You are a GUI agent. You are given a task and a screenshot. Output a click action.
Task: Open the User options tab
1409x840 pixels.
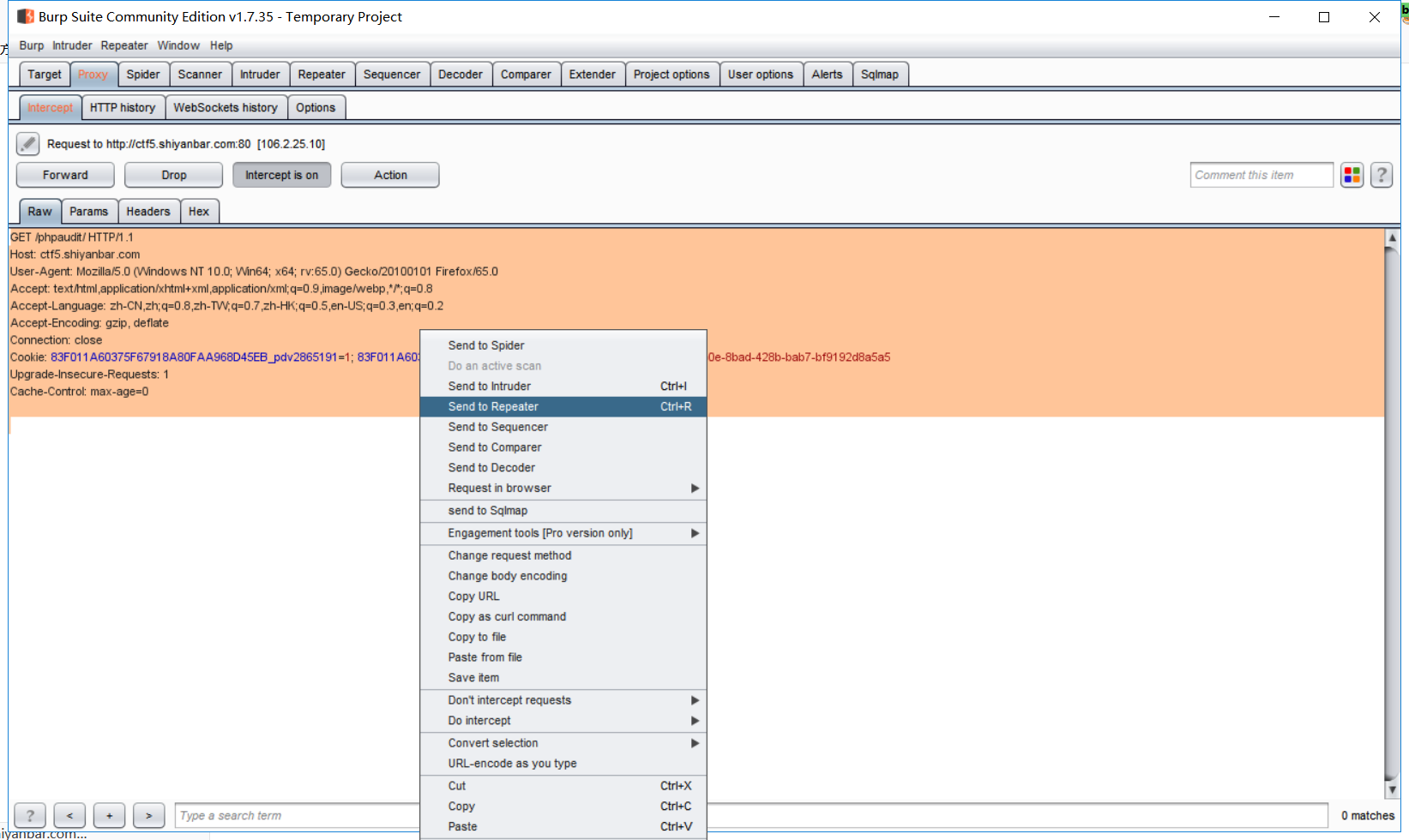[761, 75]
